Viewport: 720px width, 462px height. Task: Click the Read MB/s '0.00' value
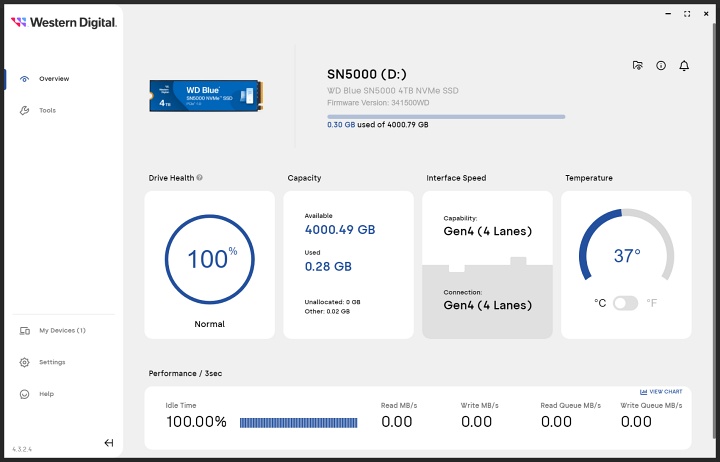[x=397, y=422]
